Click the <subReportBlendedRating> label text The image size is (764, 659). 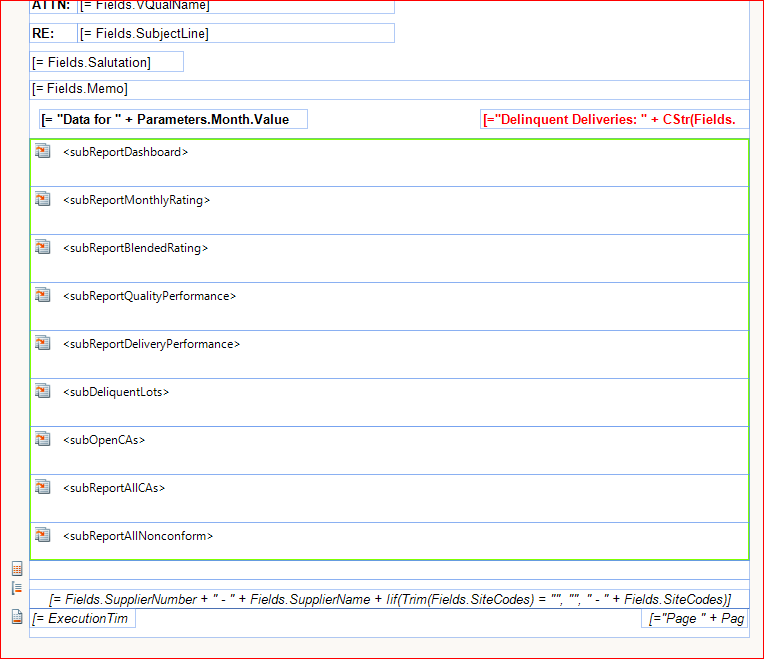tap(135, 248)
